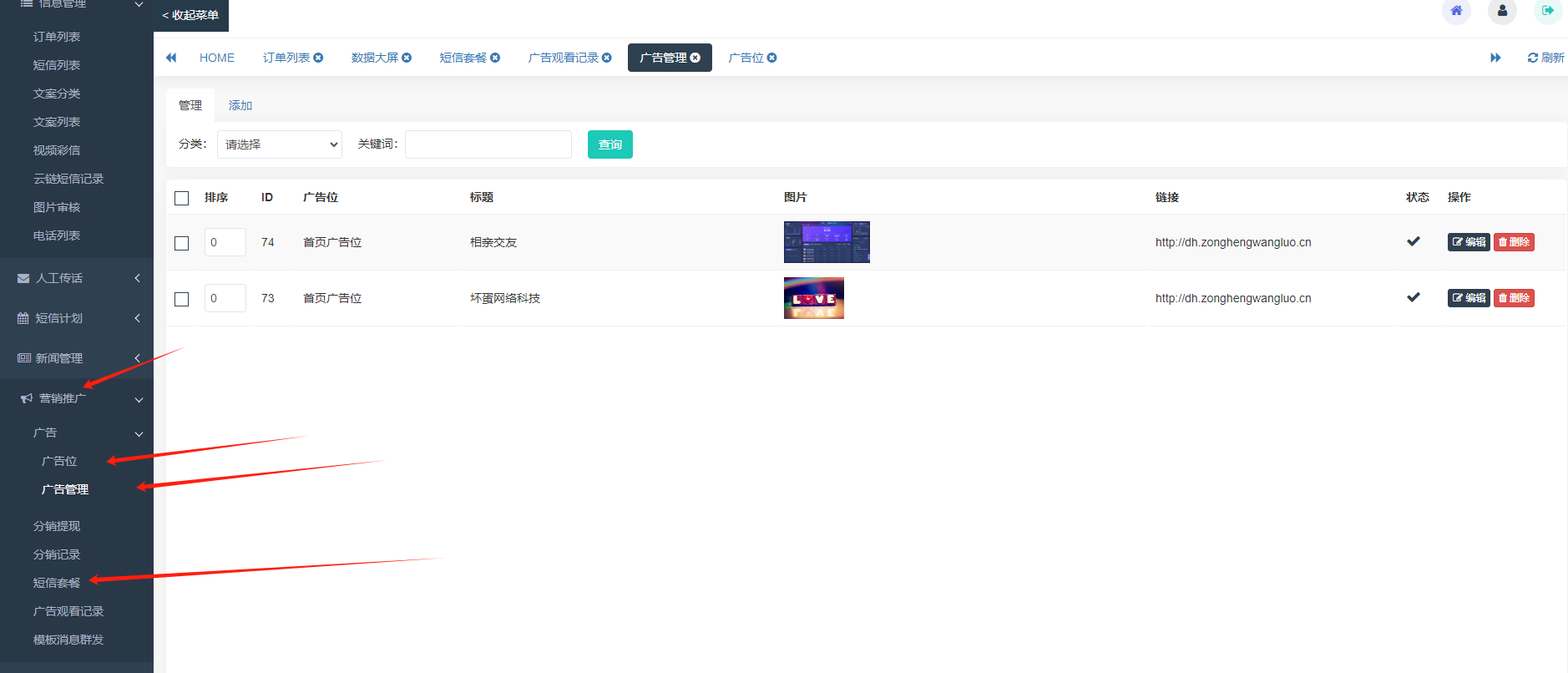This screenshot has width=1568, height=673.
Task: Edit the 坏蛋网络科技 ad row
Action: coord(1469,298)
